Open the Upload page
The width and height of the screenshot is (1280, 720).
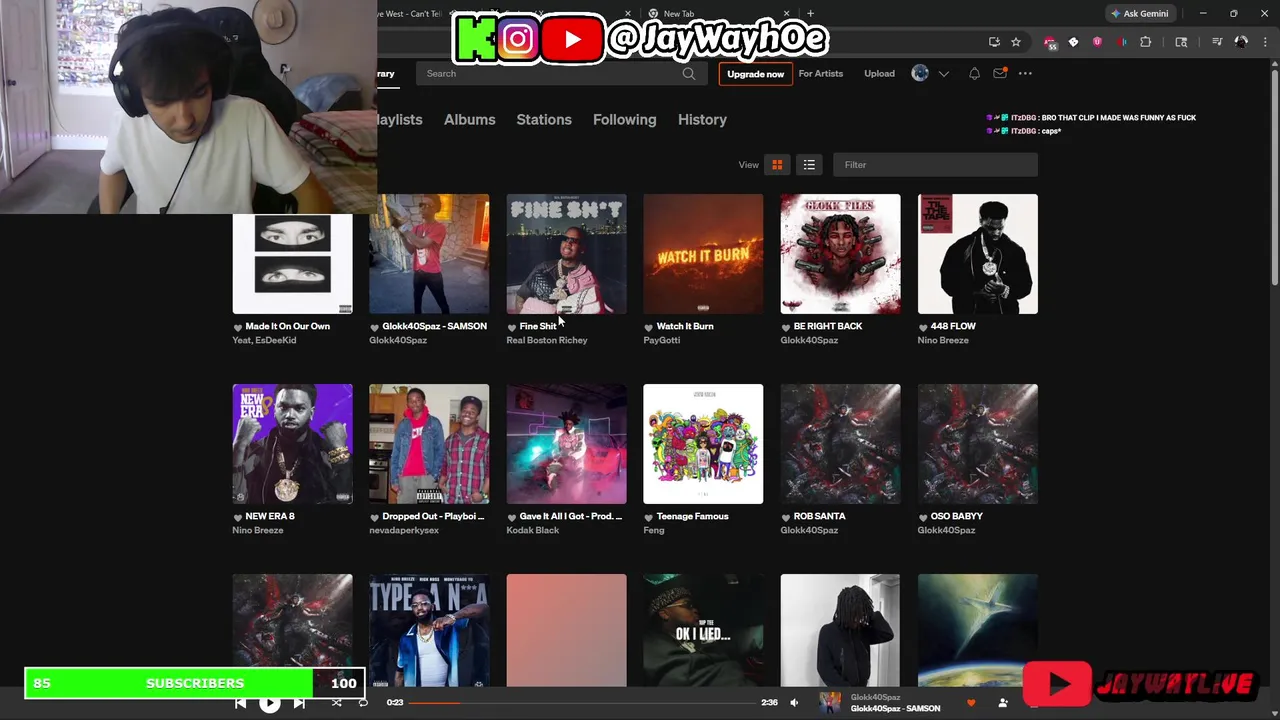(x=879, y=73)
